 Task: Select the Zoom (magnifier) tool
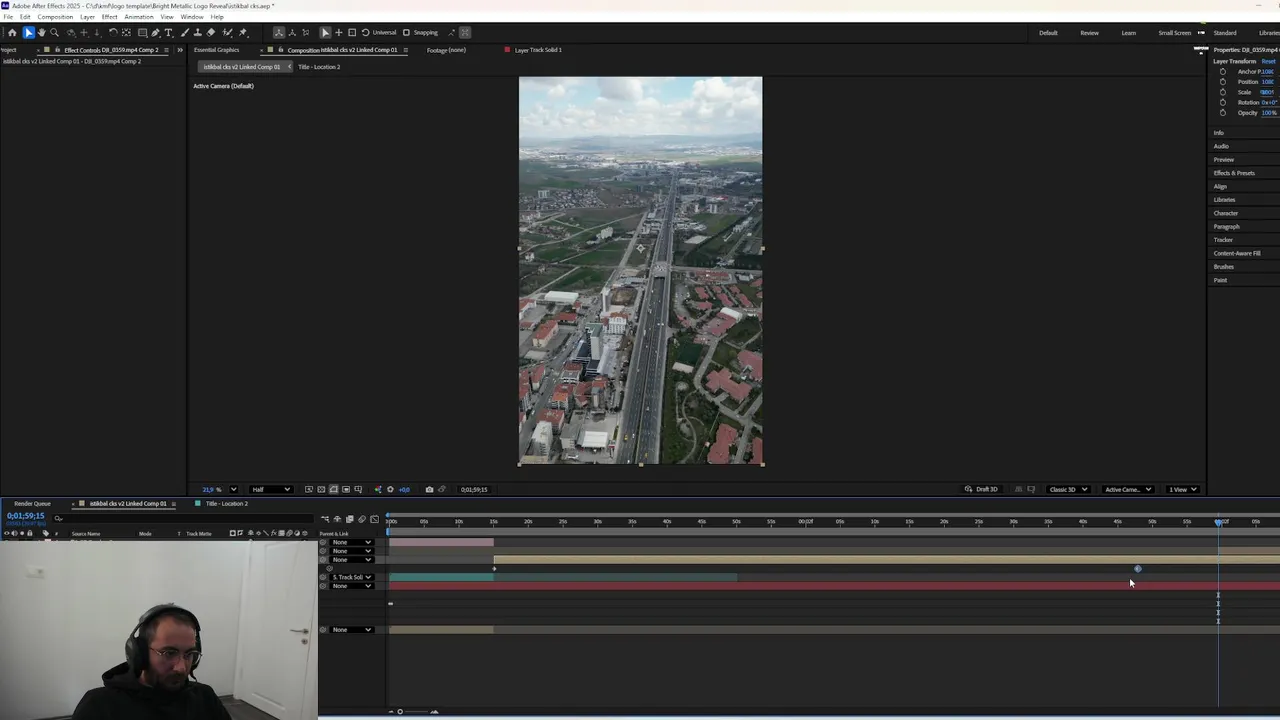54,33
